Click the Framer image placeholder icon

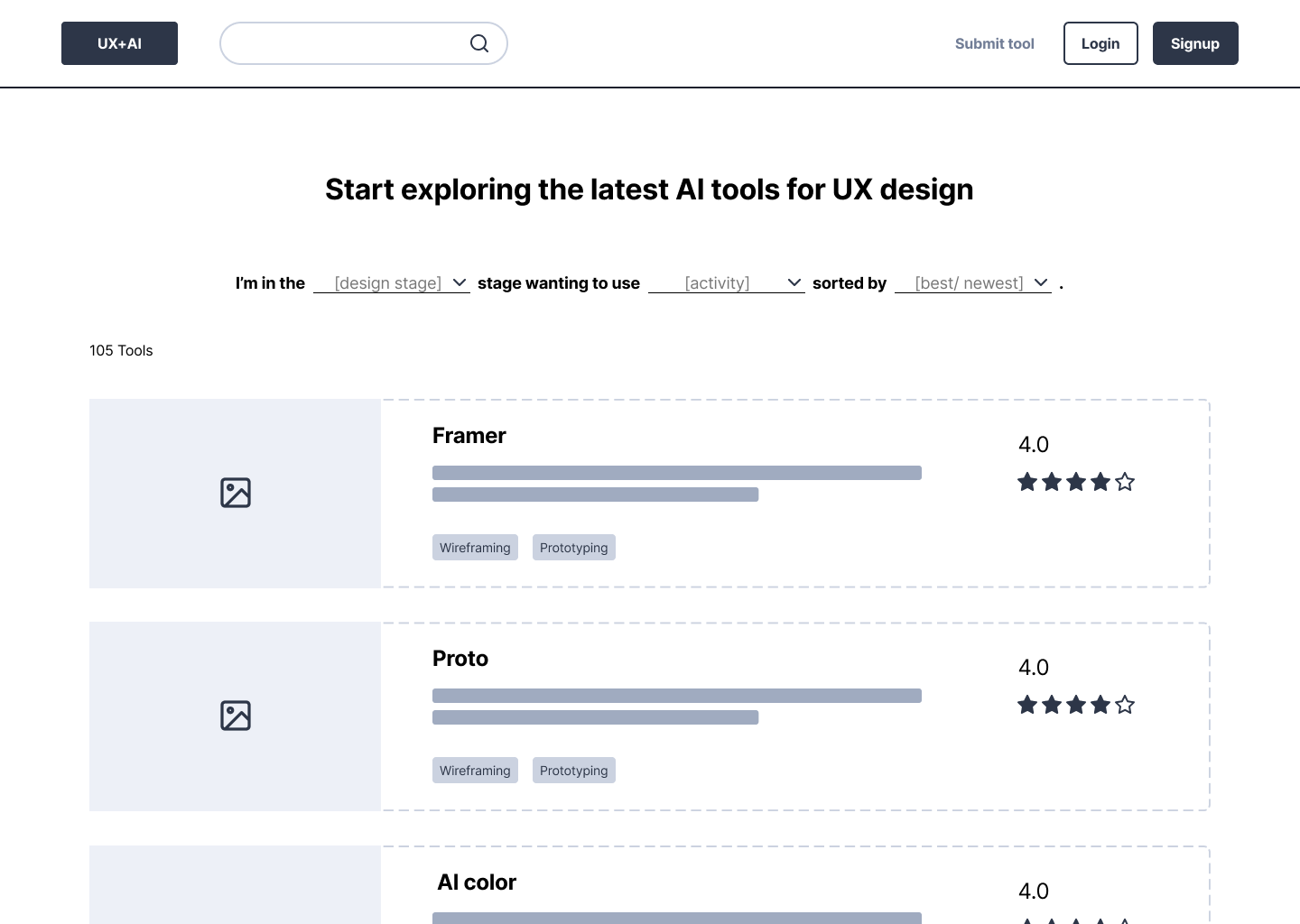(235, 493)
